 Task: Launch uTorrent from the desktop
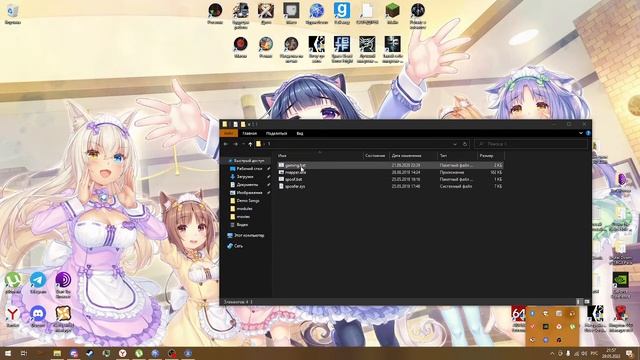click(13, 283)
